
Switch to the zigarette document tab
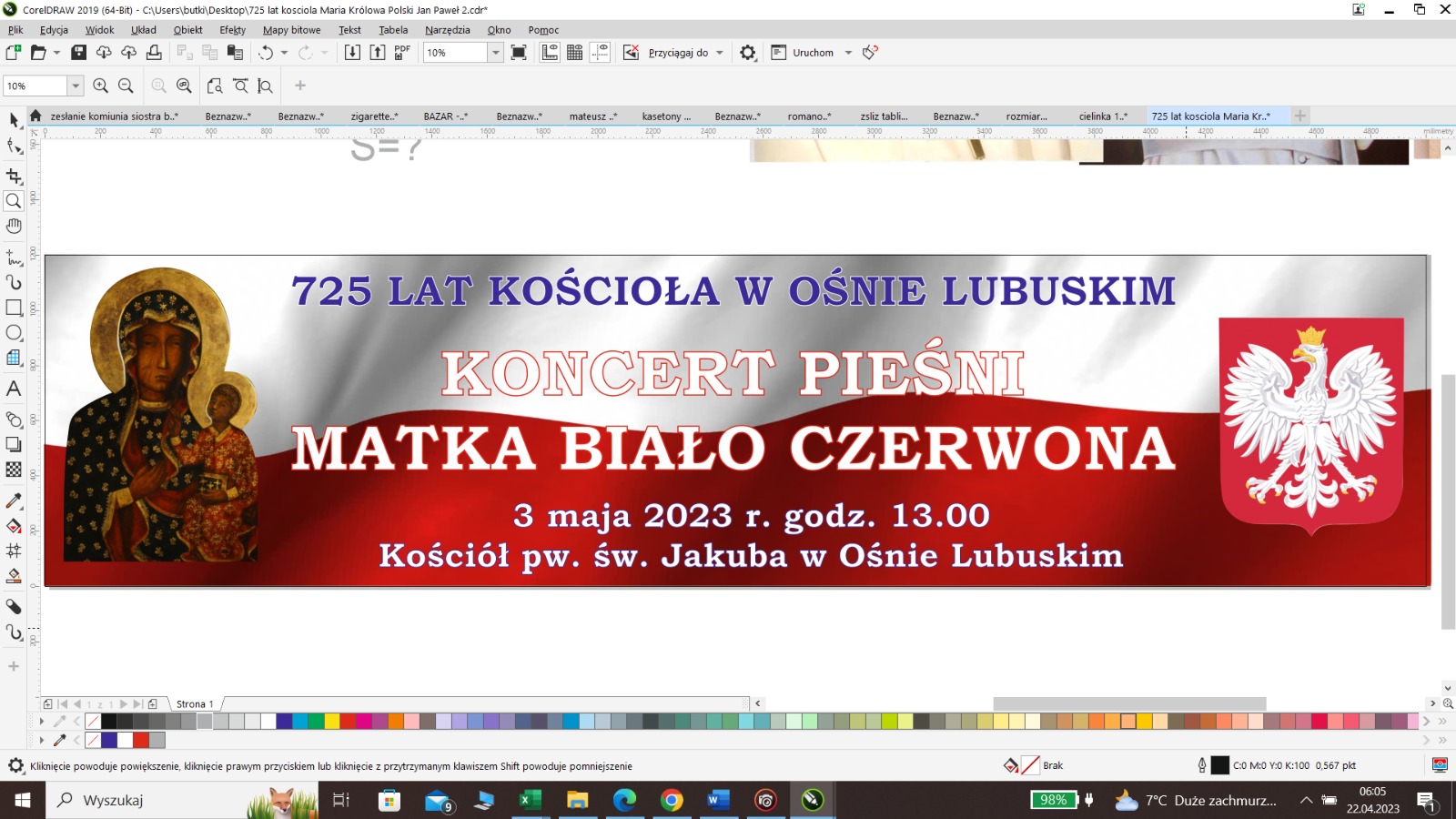[x=374, y=116]
